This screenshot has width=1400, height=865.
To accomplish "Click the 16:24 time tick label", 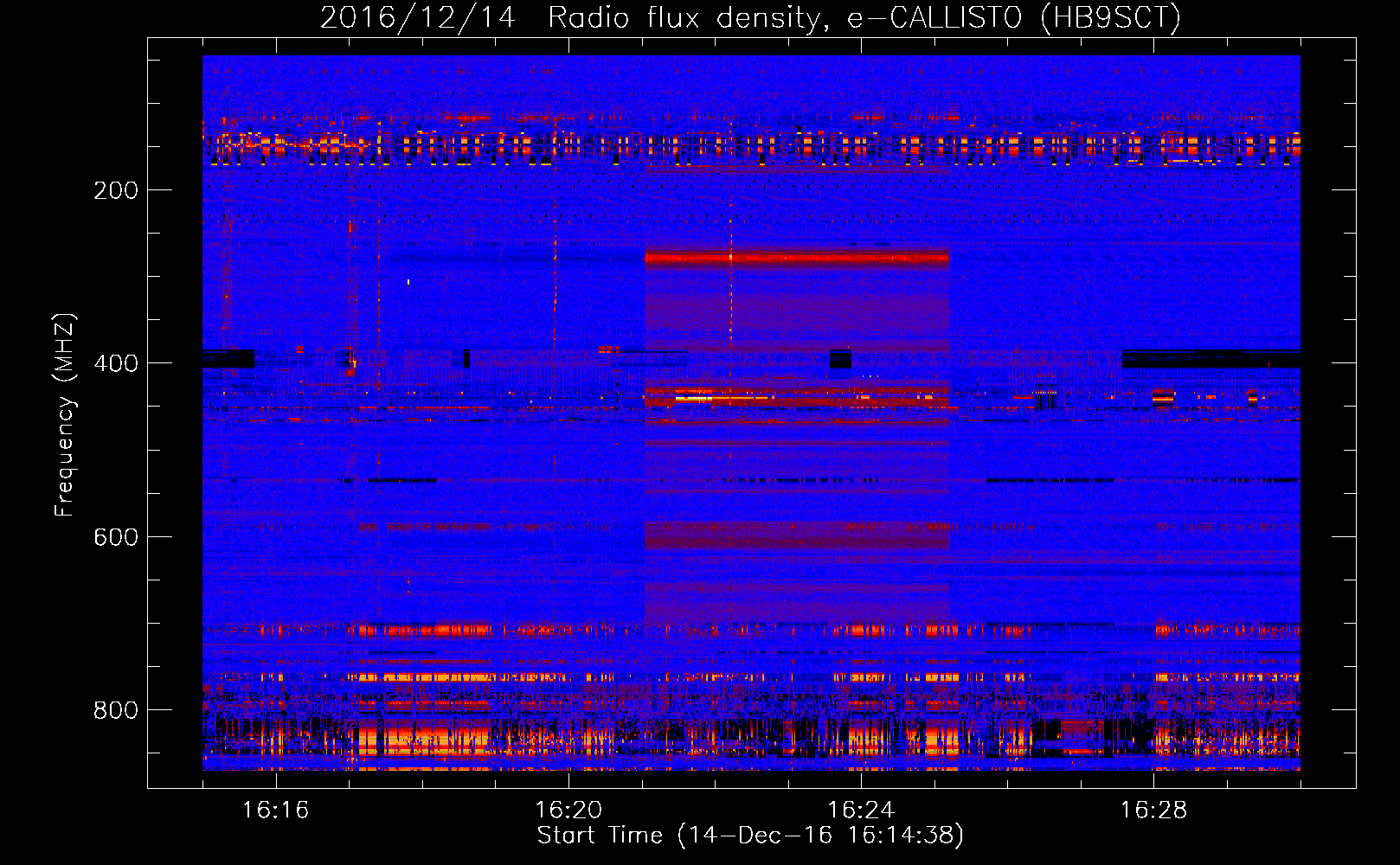I will point(861,811).
